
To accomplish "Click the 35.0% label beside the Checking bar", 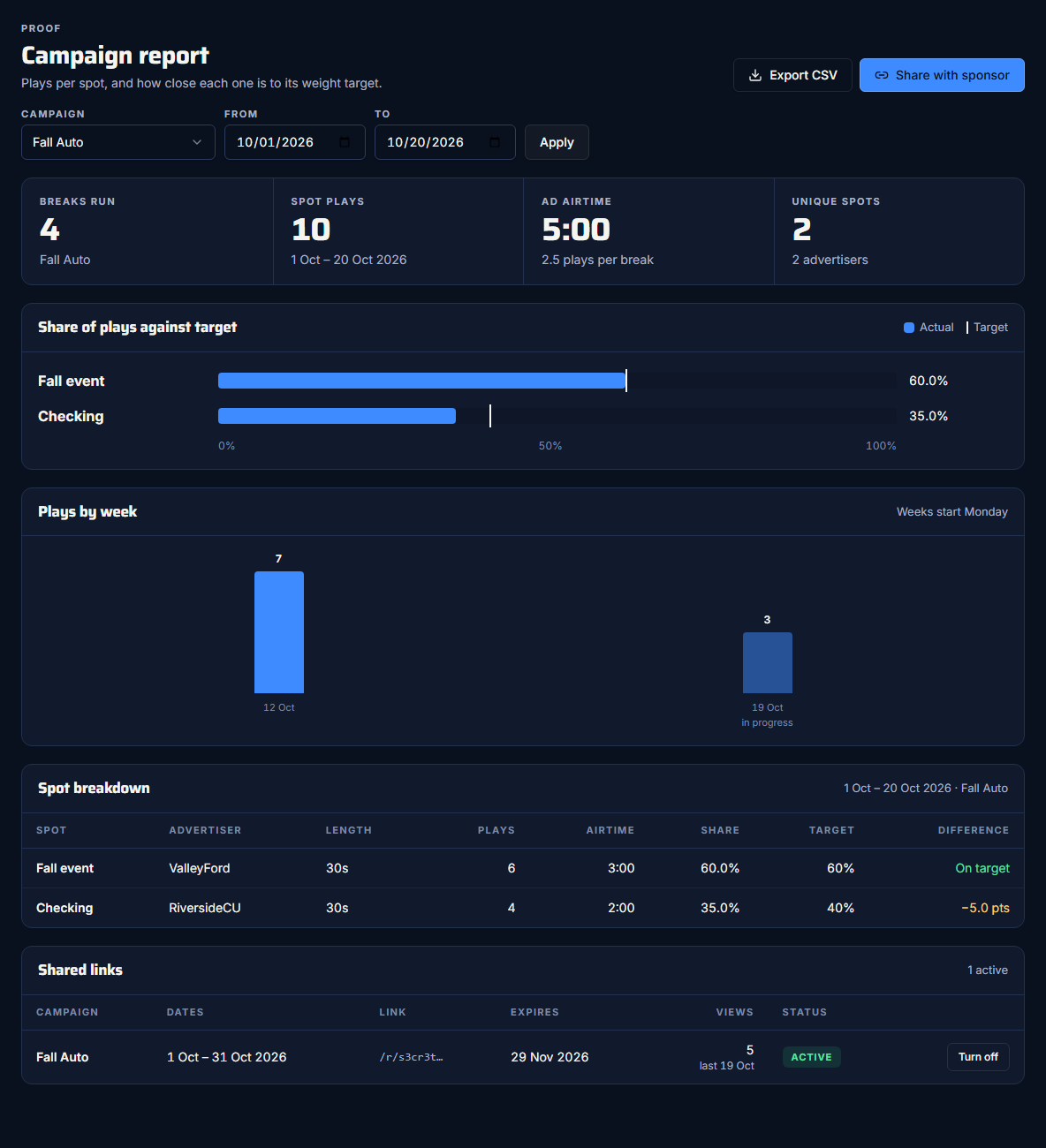I will point(929,416).
